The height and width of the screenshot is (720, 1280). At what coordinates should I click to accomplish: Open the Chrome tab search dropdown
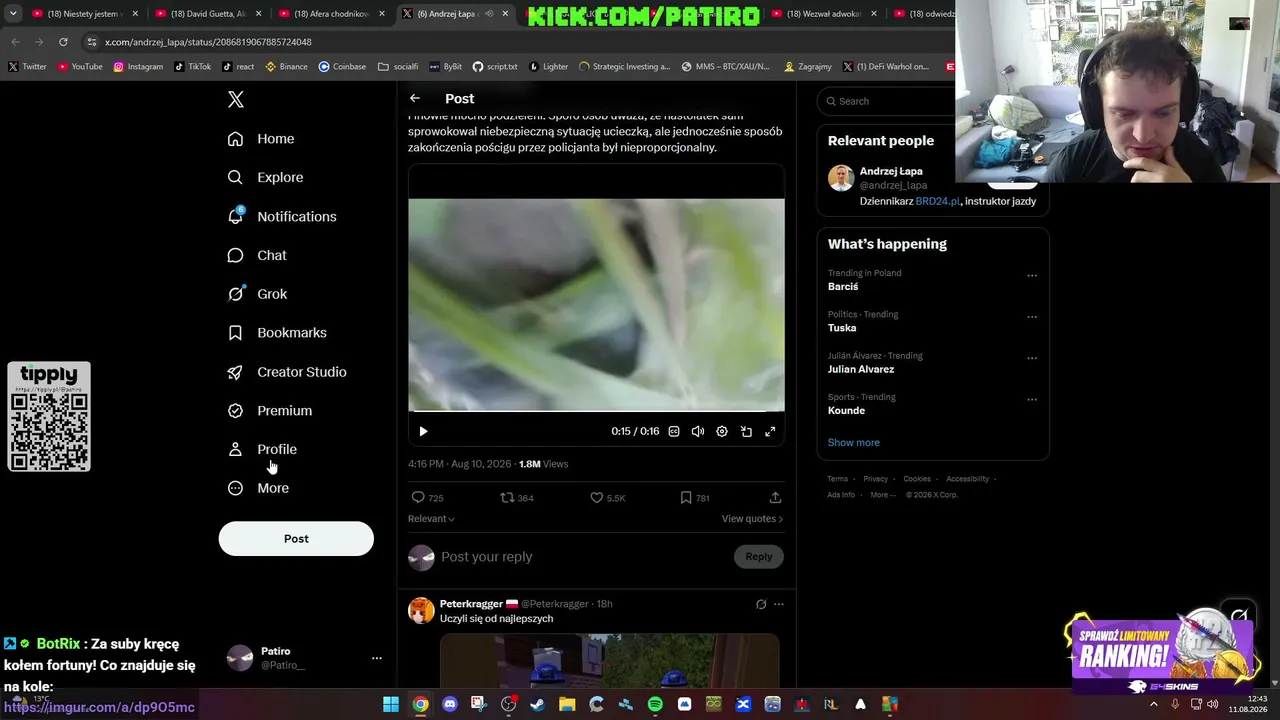[x=13, y=14]
